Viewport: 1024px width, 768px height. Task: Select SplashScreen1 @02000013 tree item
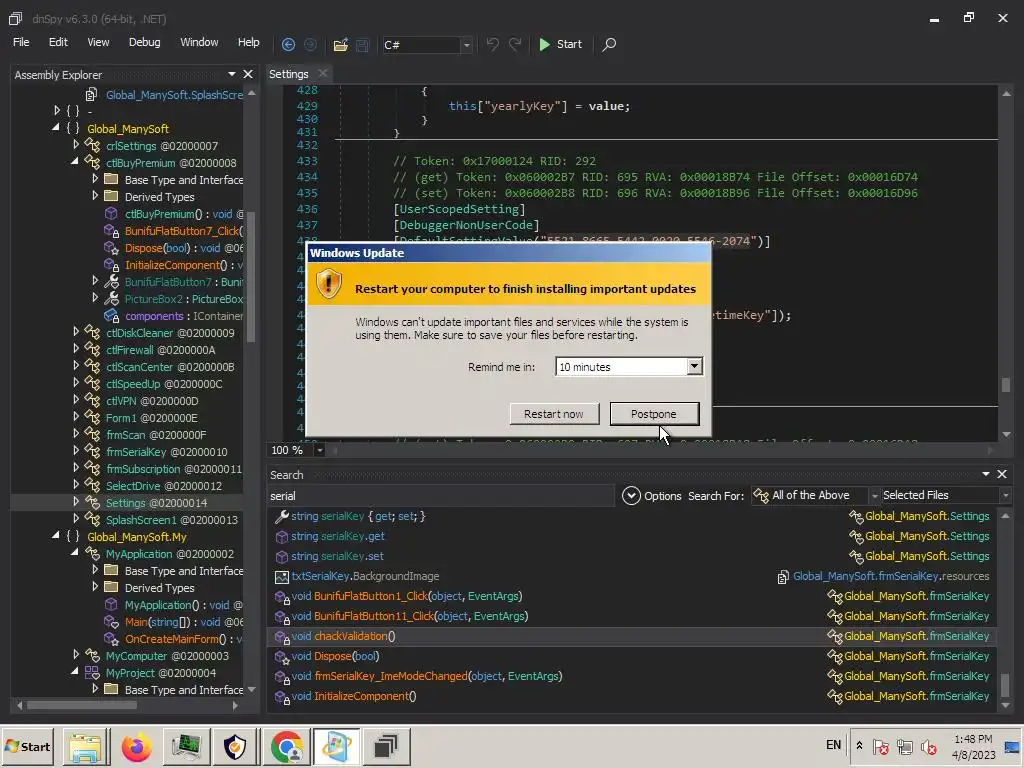click(x=172, y=520)
